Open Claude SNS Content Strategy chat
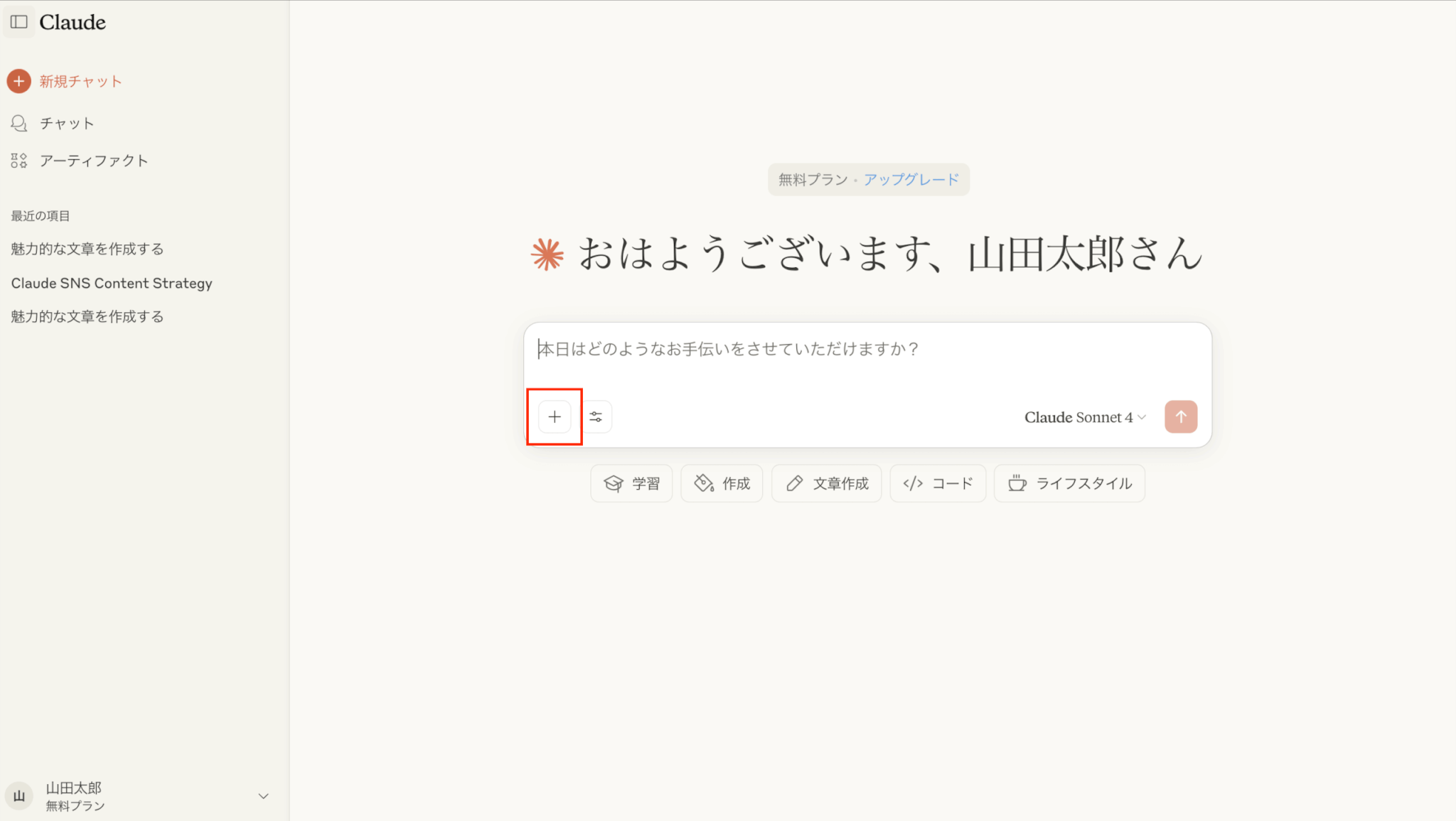The width and height of the screenshot is (1456, 821). [112, 283]
